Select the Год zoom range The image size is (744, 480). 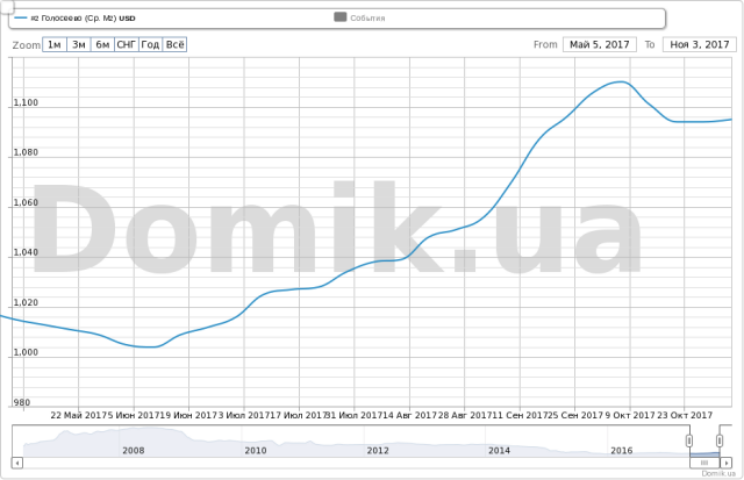pyautogui.click(x=150, y=45)
